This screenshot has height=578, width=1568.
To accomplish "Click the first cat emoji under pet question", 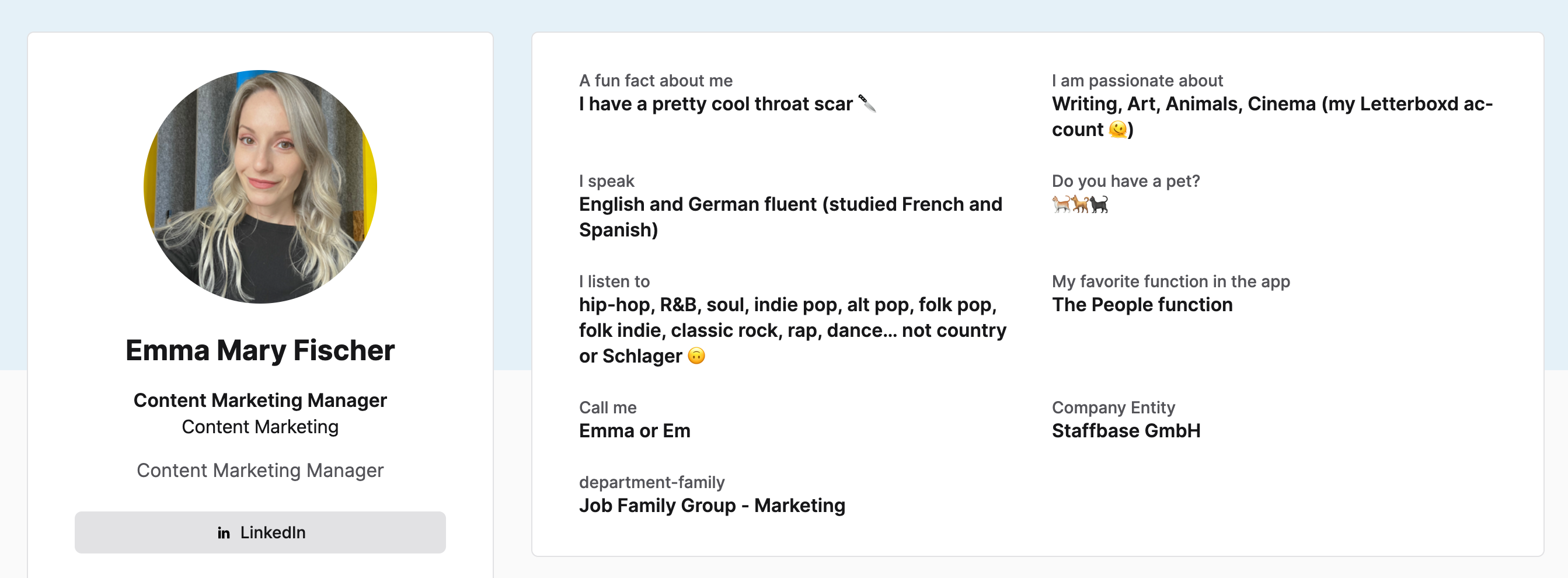I will point(1061,204).
